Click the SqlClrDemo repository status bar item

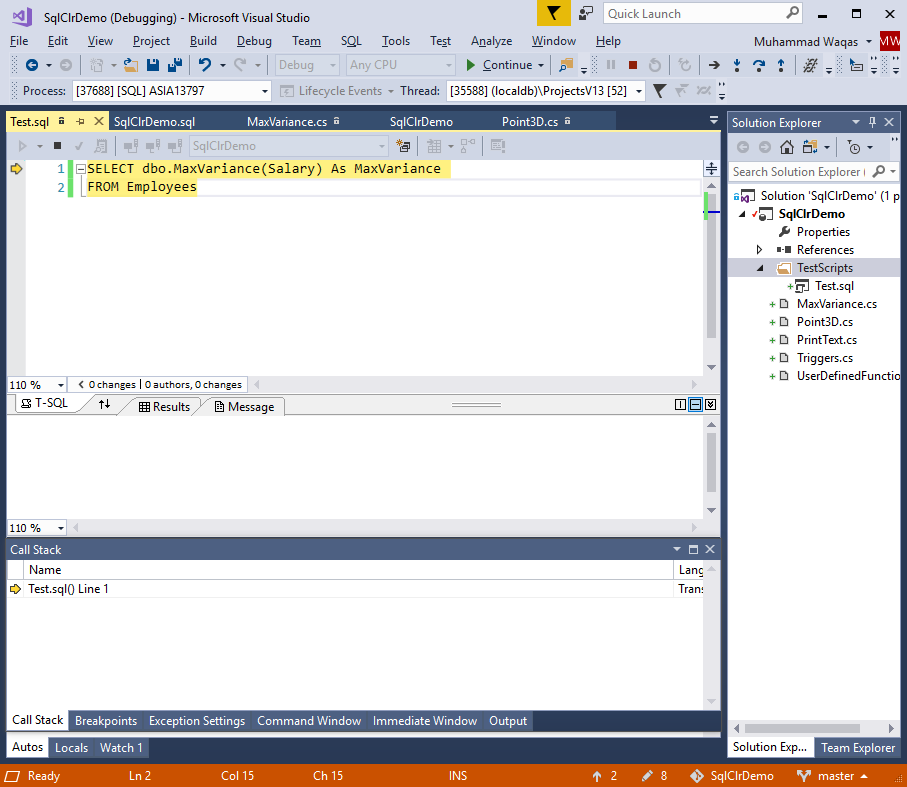pos(732,775)
